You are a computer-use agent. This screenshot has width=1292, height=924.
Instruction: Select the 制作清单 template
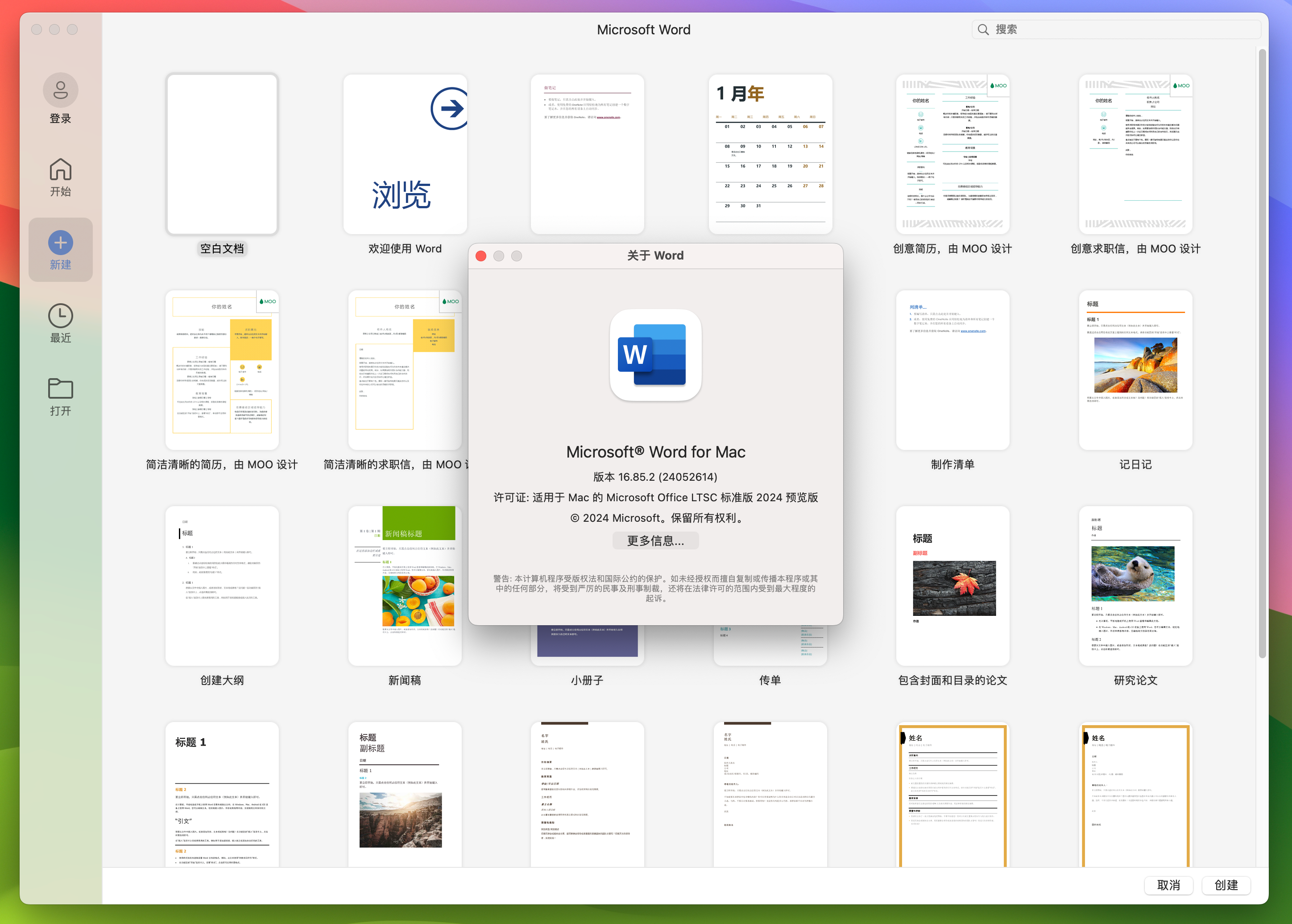coord(953,370)
